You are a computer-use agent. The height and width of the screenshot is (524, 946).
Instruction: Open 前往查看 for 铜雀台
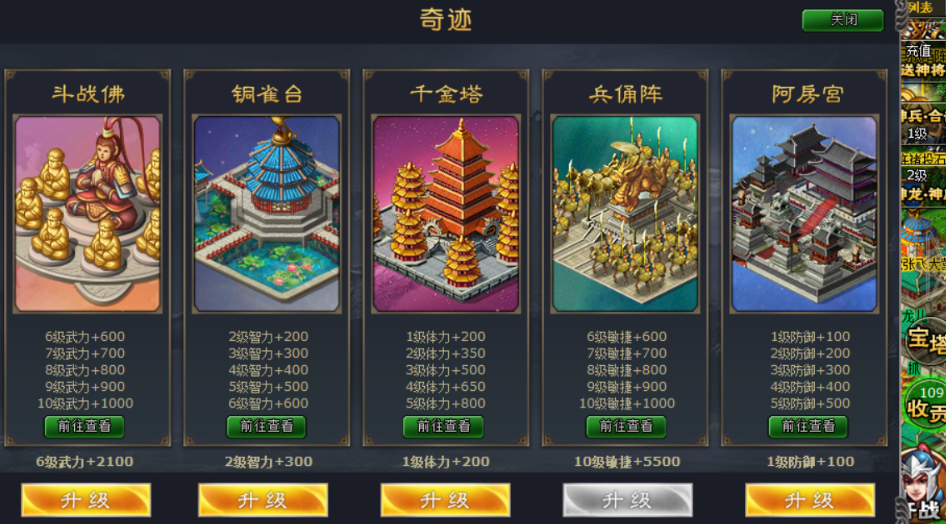267,426
